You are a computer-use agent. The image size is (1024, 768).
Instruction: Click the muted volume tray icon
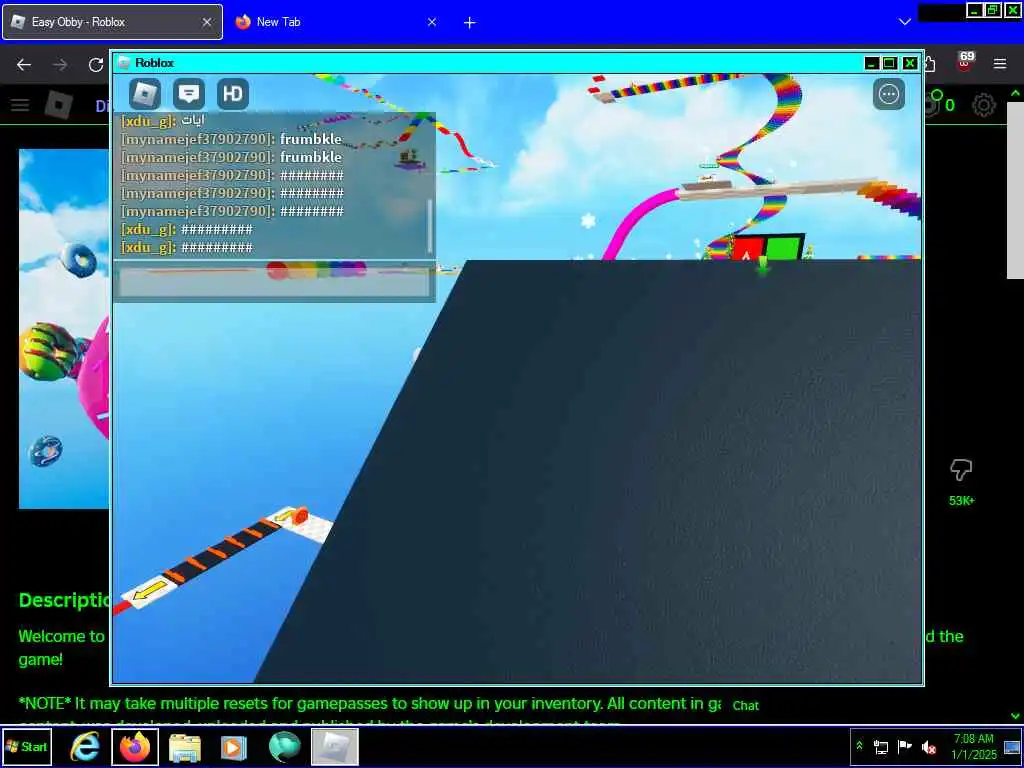click(929, 746)
